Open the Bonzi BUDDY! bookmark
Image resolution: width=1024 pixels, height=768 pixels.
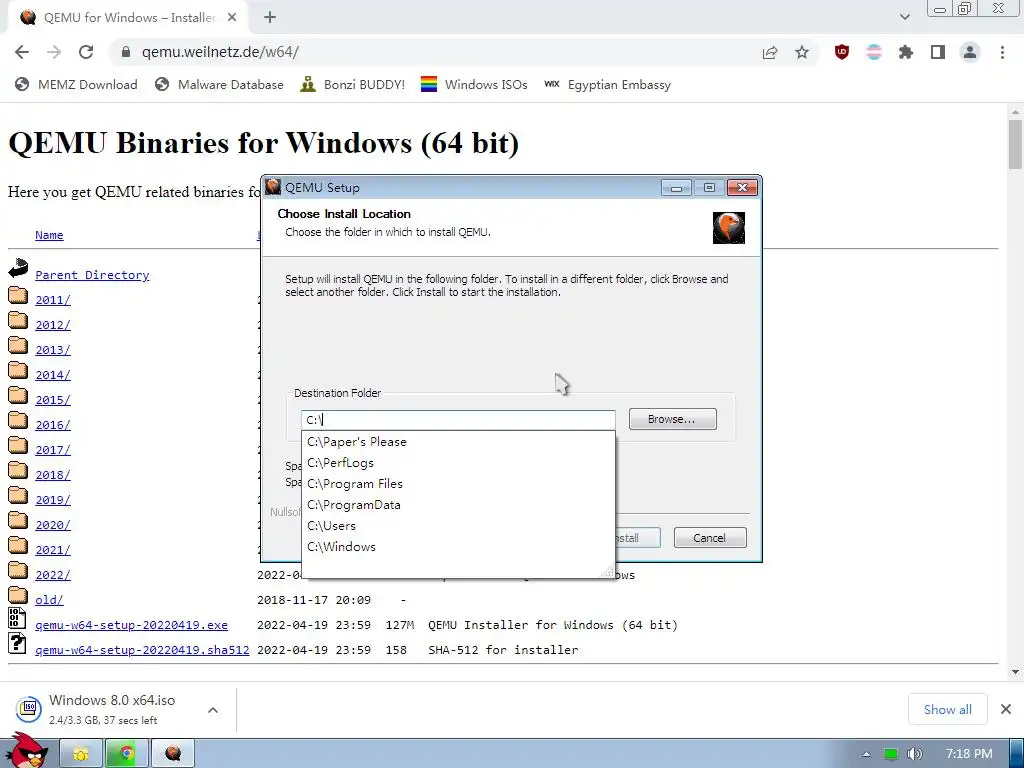point(353,84)
